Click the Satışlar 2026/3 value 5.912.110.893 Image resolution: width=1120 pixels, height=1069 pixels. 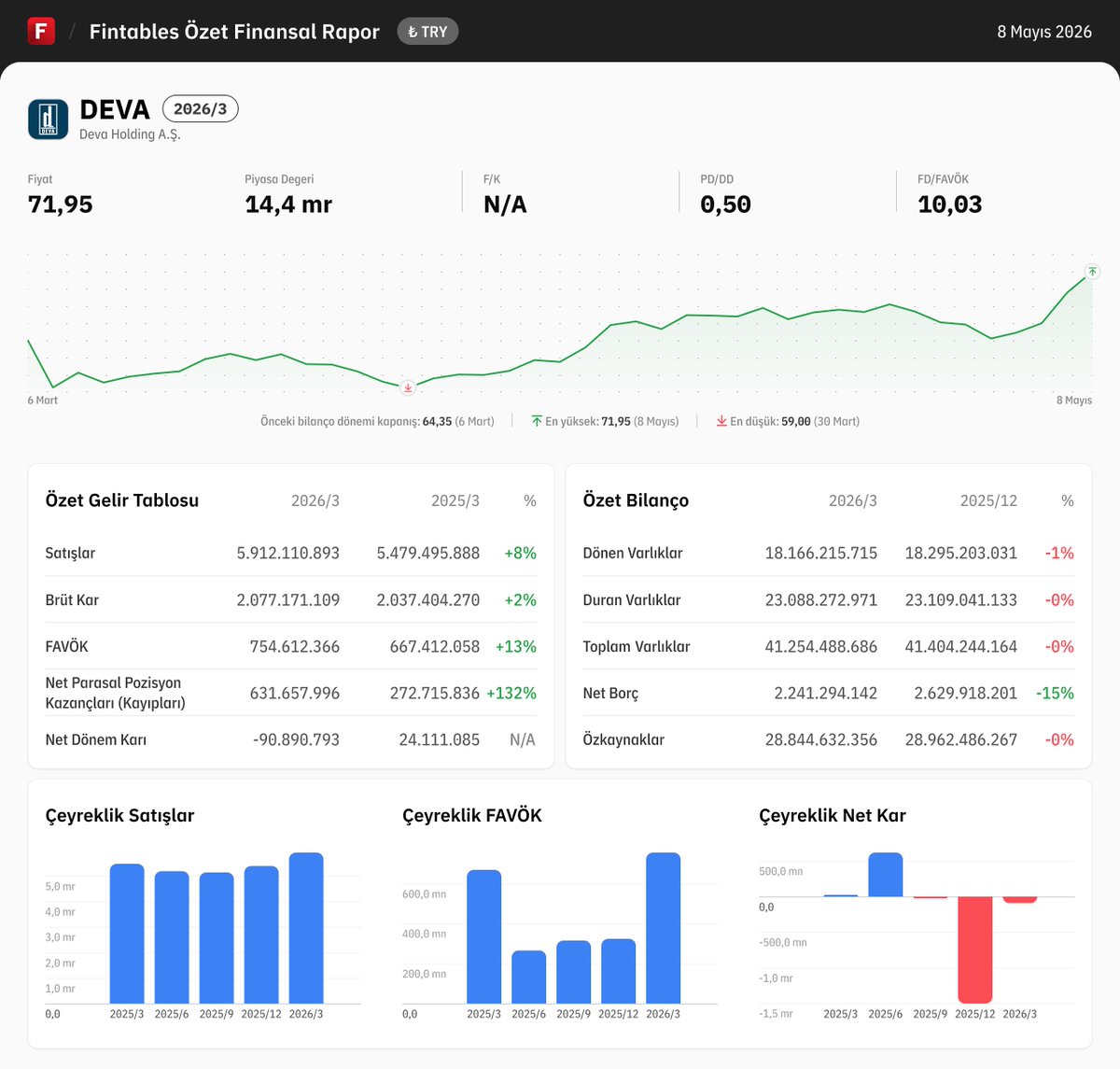(x=288, y=553)
